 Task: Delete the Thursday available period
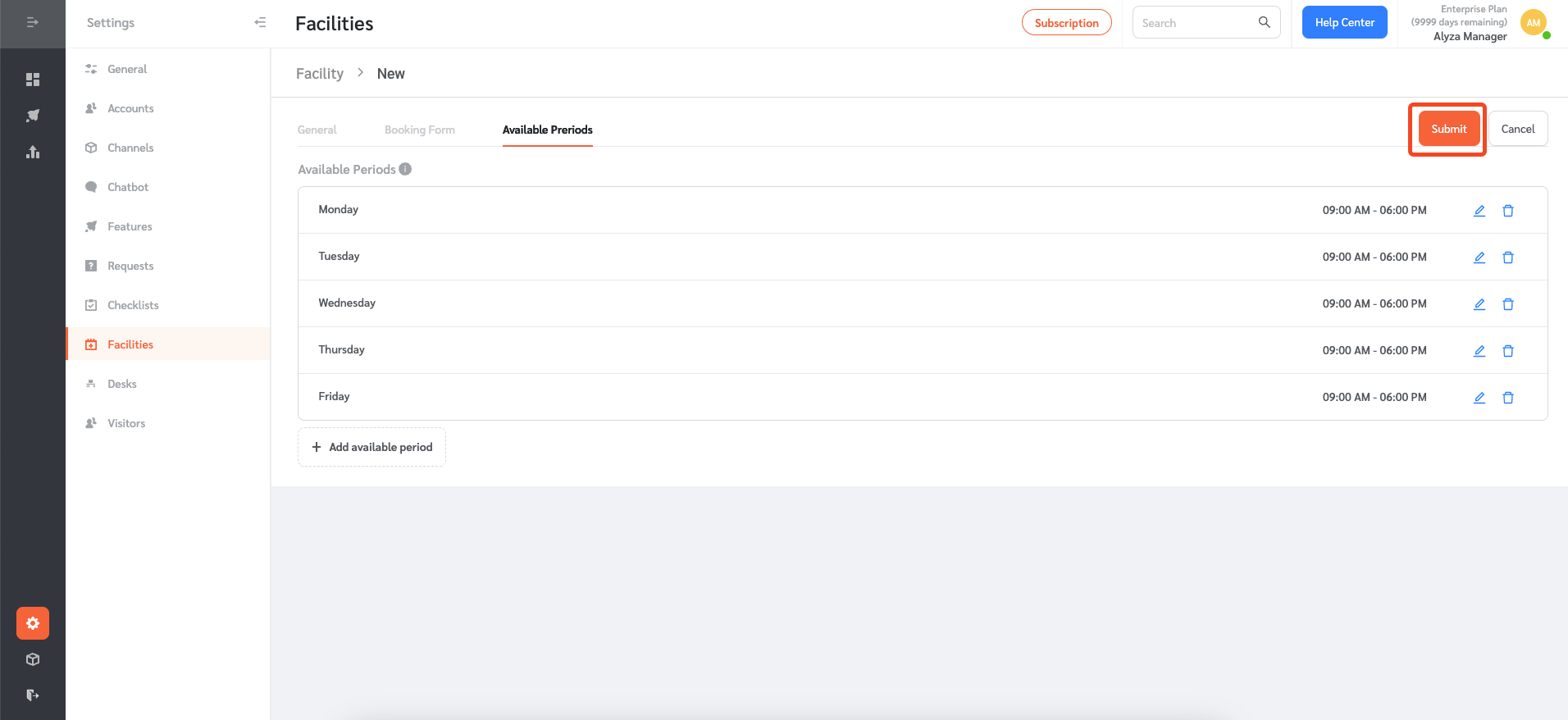(1508, 351)
